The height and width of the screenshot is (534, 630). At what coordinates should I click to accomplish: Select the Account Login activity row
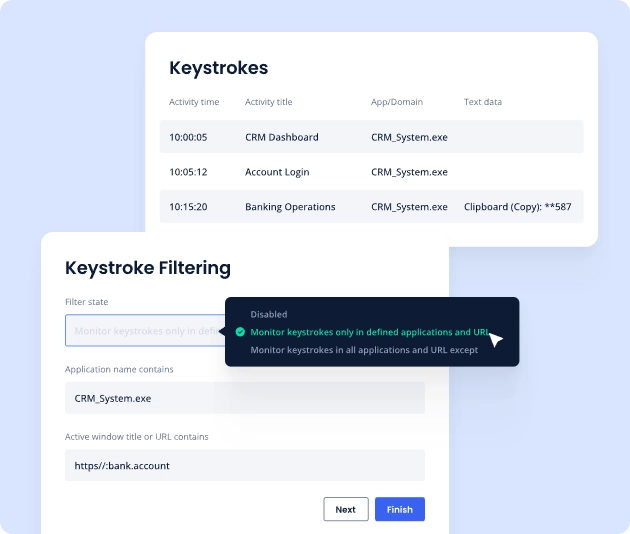click(371, 172)
